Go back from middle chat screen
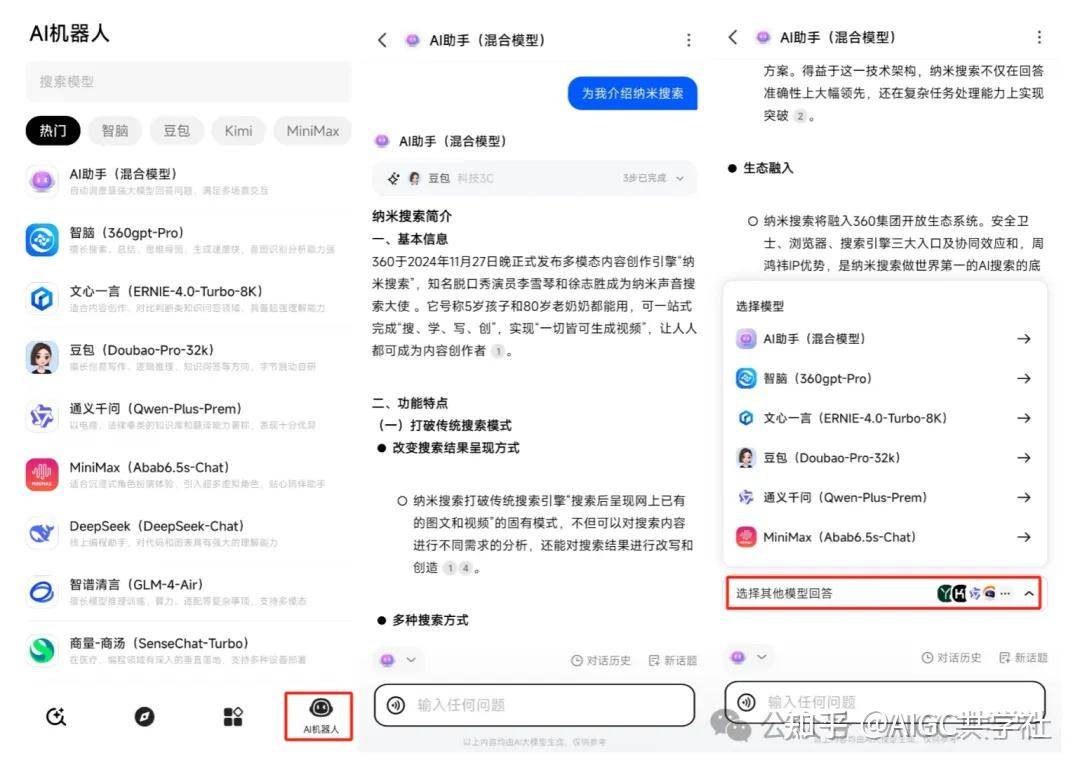Viewport: 1080px width, 770px height. tap(383, 40)
